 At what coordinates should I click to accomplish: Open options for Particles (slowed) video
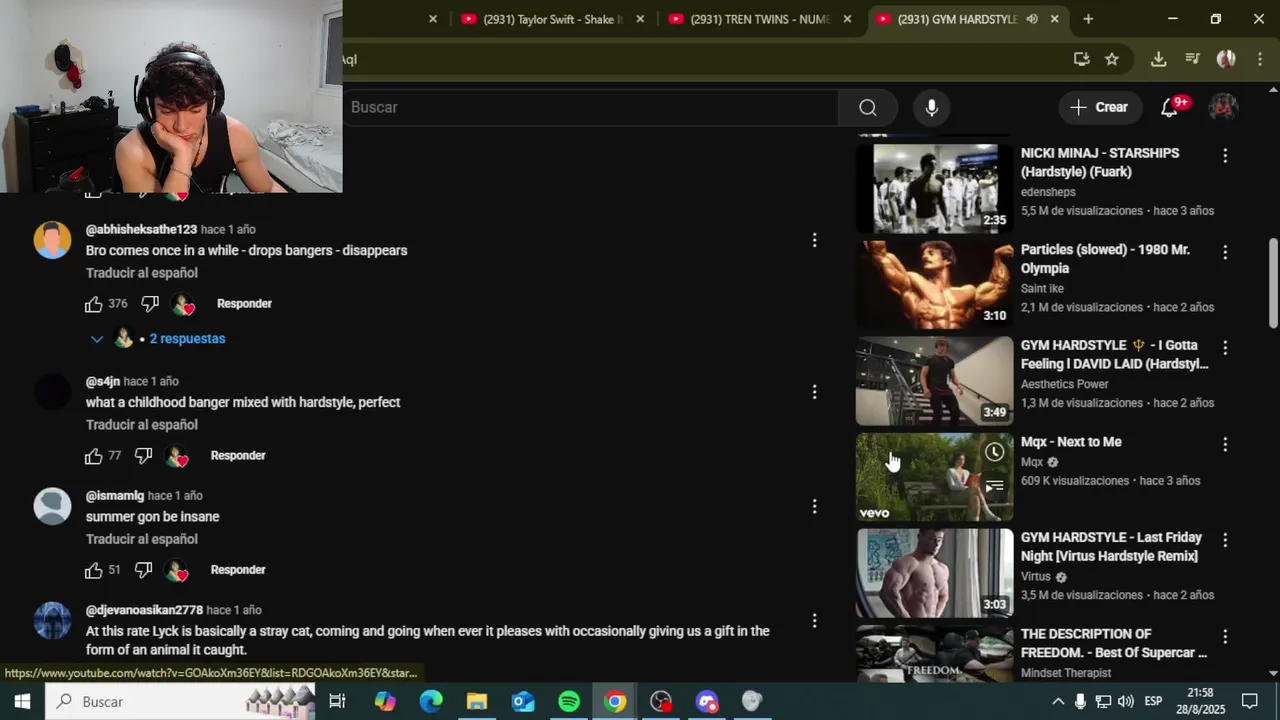coord(1225,252)
